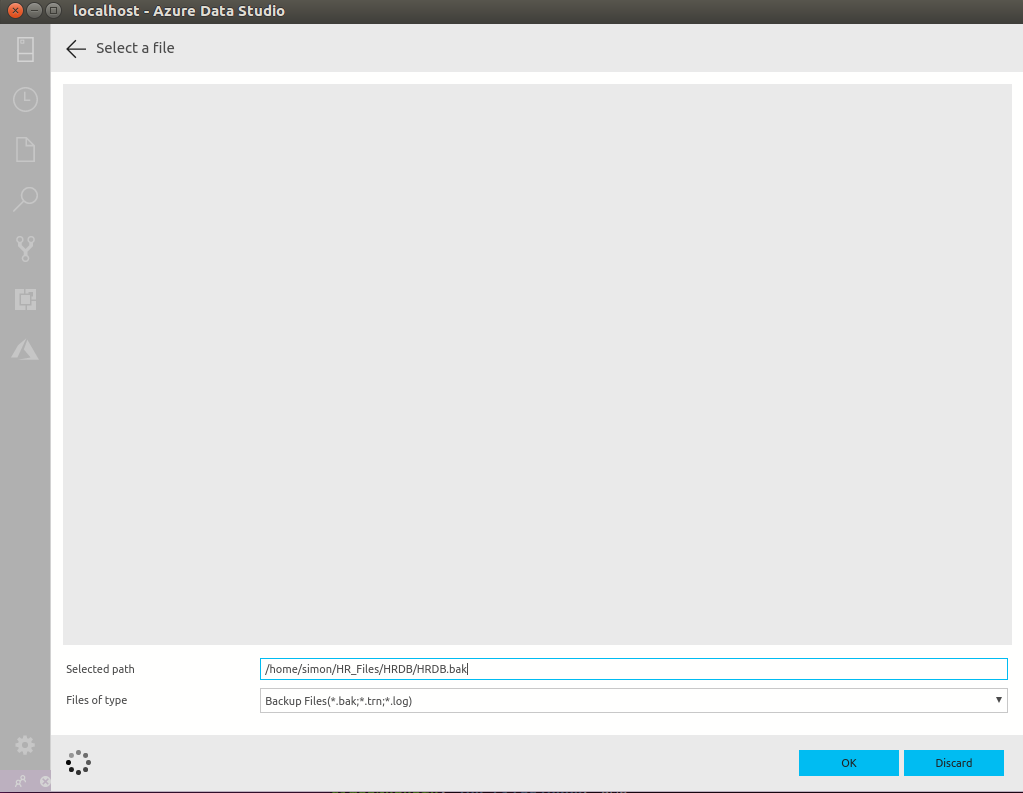The image size is (1023, 793).
Task: Focus the Selected path input field
Action: pos(634,669)
